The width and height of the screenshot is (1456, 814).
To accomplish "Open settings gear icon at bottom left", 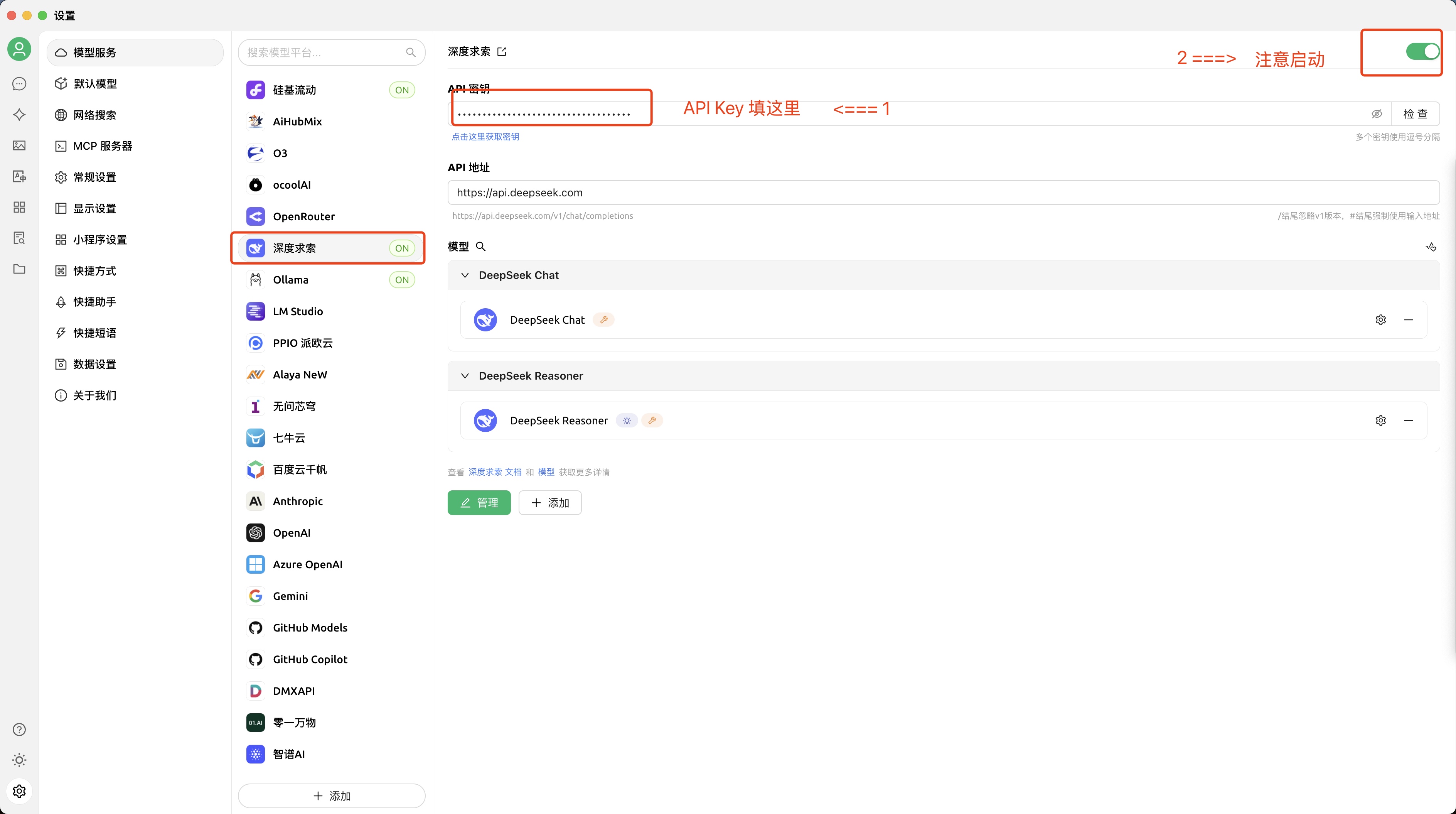I will [x=19, y=791].
